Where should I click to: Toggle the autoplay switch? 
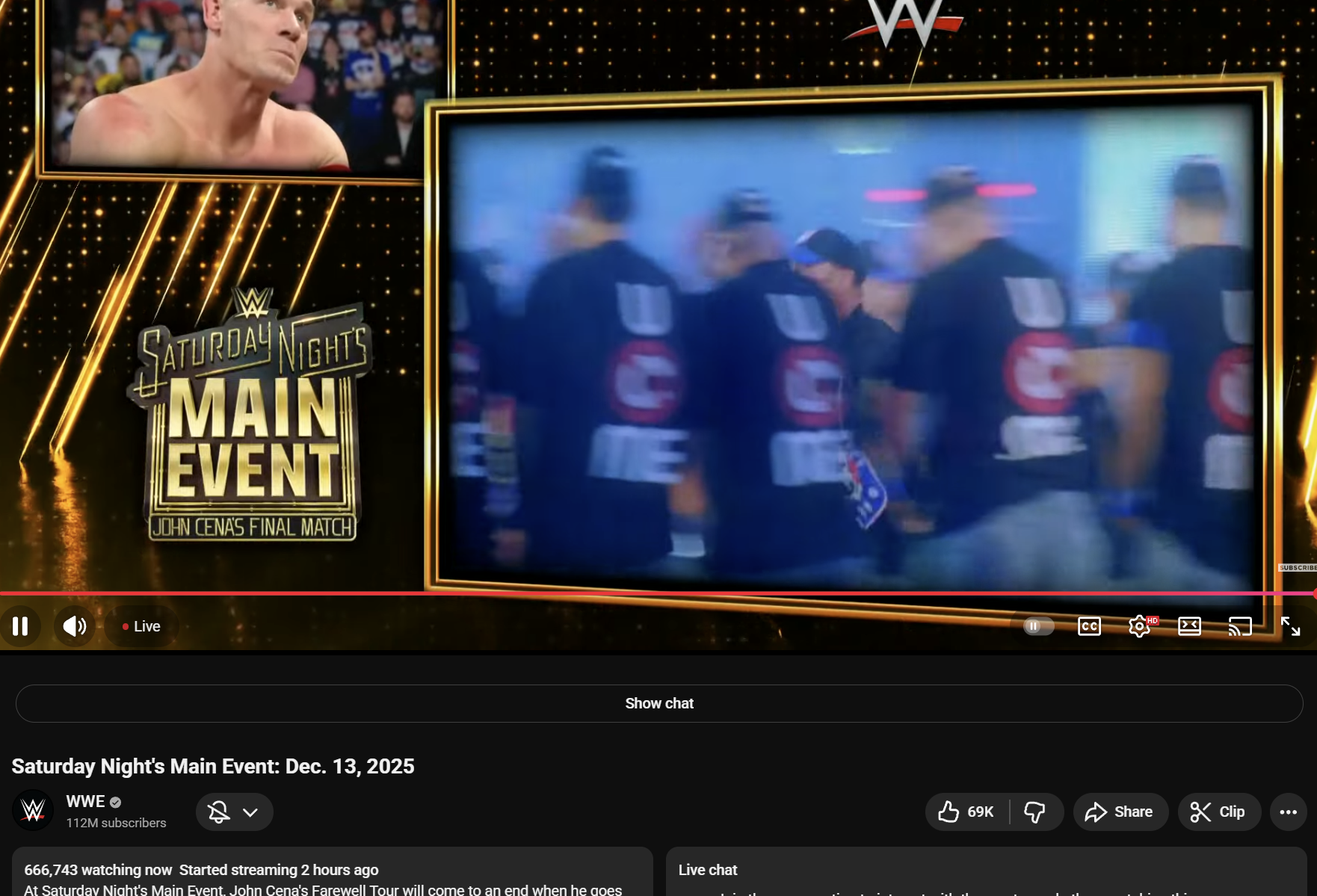[1038, 626]
